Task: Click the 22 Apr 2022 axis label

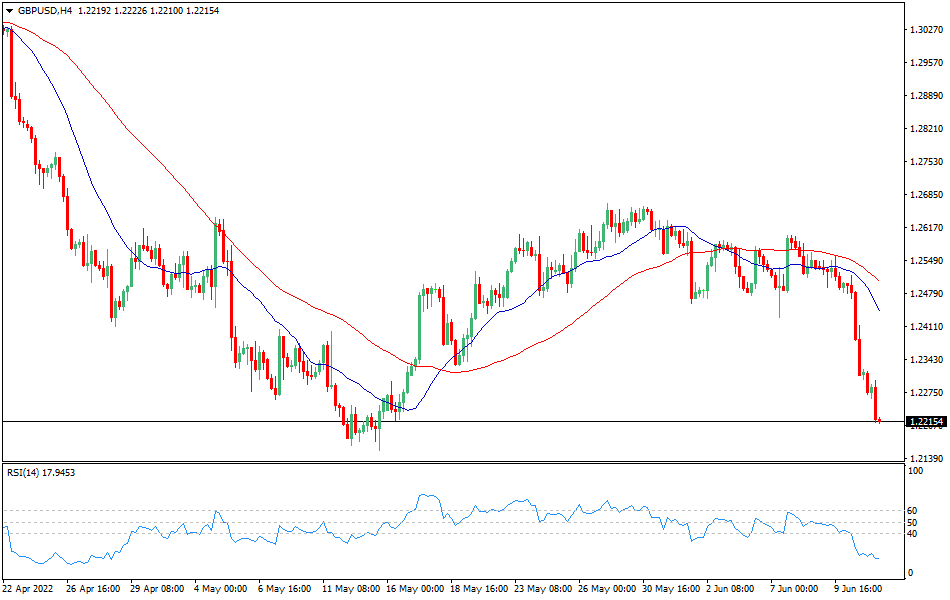Action: [x=30, y=590]
